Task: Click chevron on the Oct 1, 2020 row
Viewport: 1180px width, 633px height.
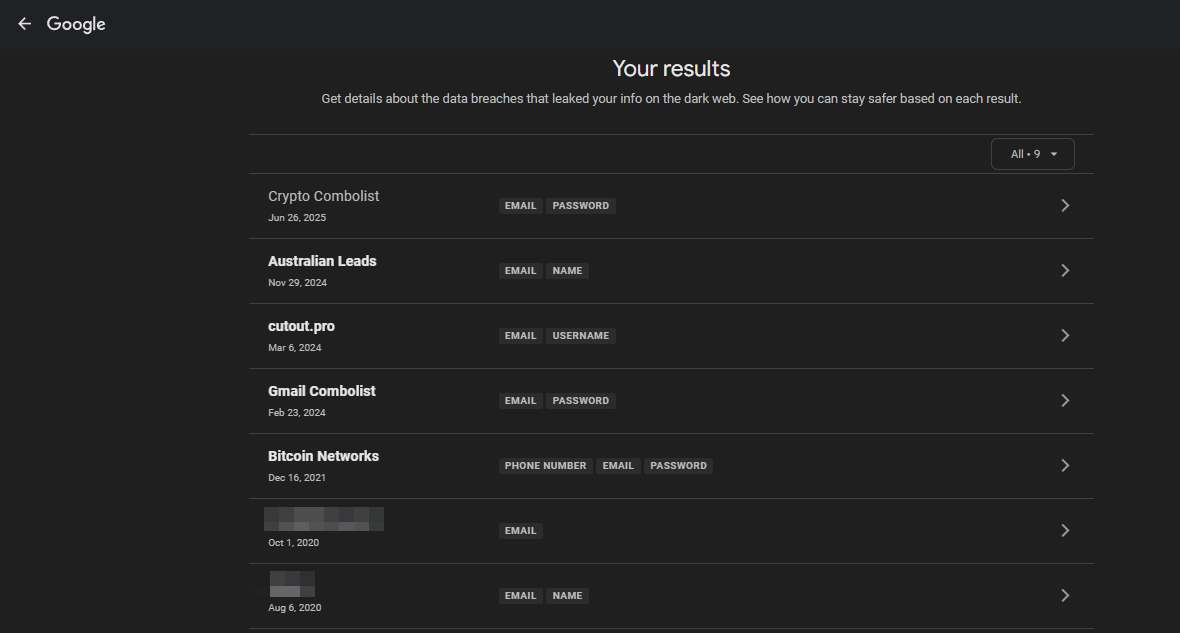Action: tap(1065, 531)
